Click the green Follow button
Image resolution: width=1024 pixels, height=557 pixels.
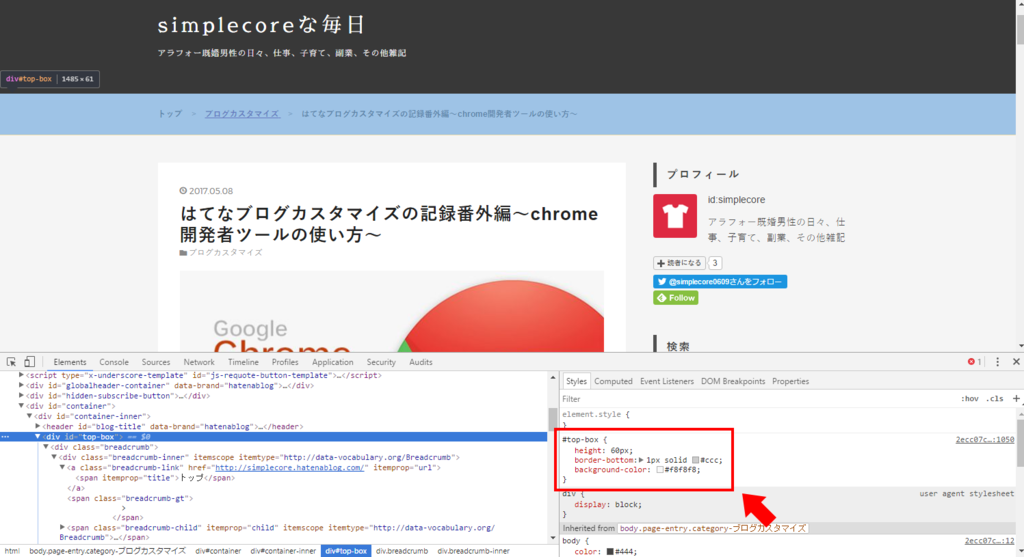point(675,298)
